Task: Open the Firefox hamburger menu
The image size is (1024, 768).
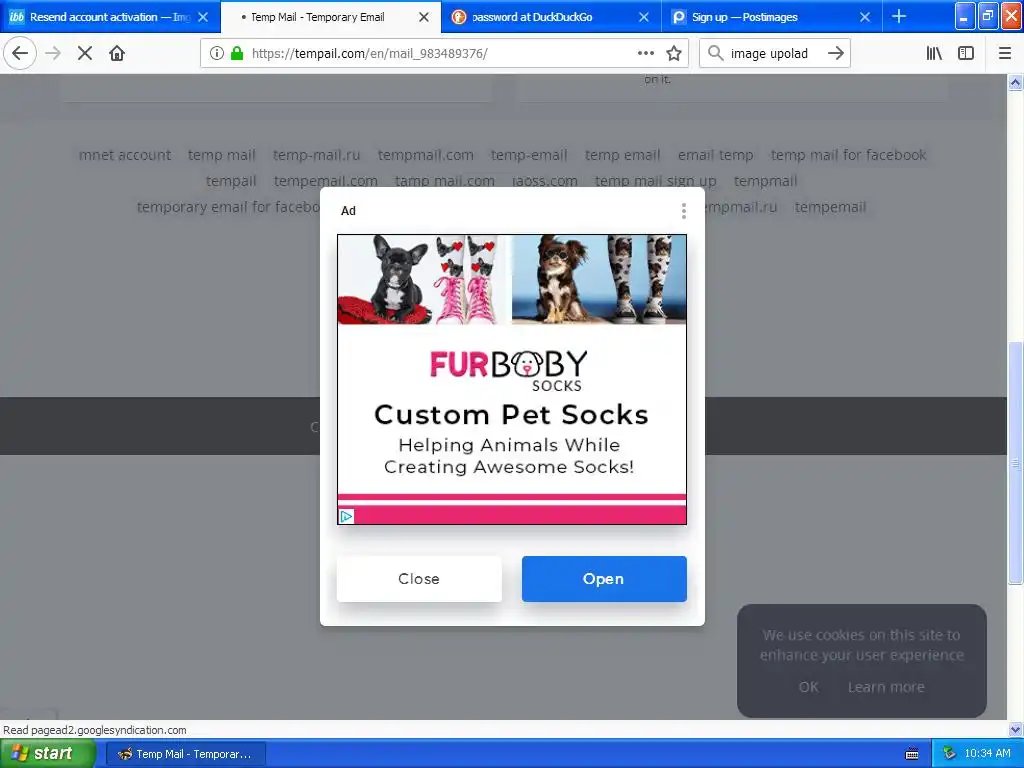Action: 1004,53
